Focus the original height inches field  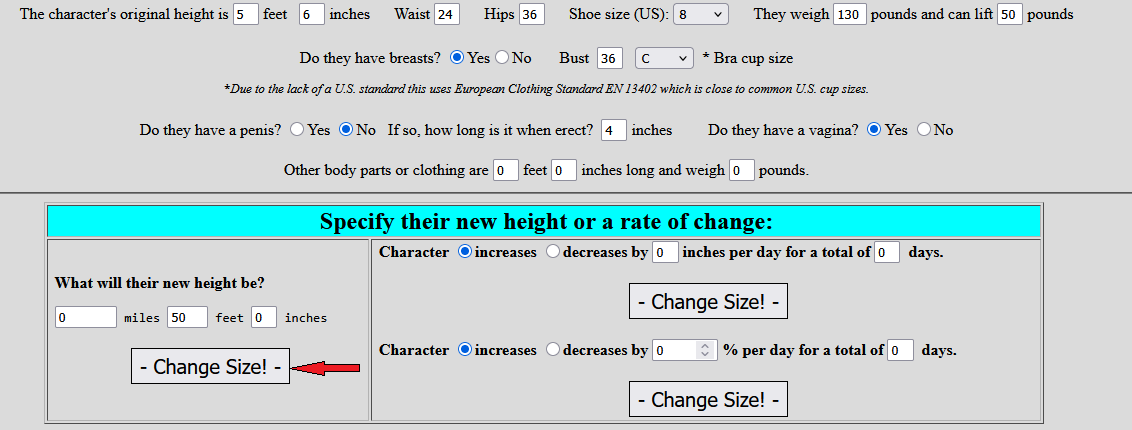pyautogui.click(x=312, y=14)
